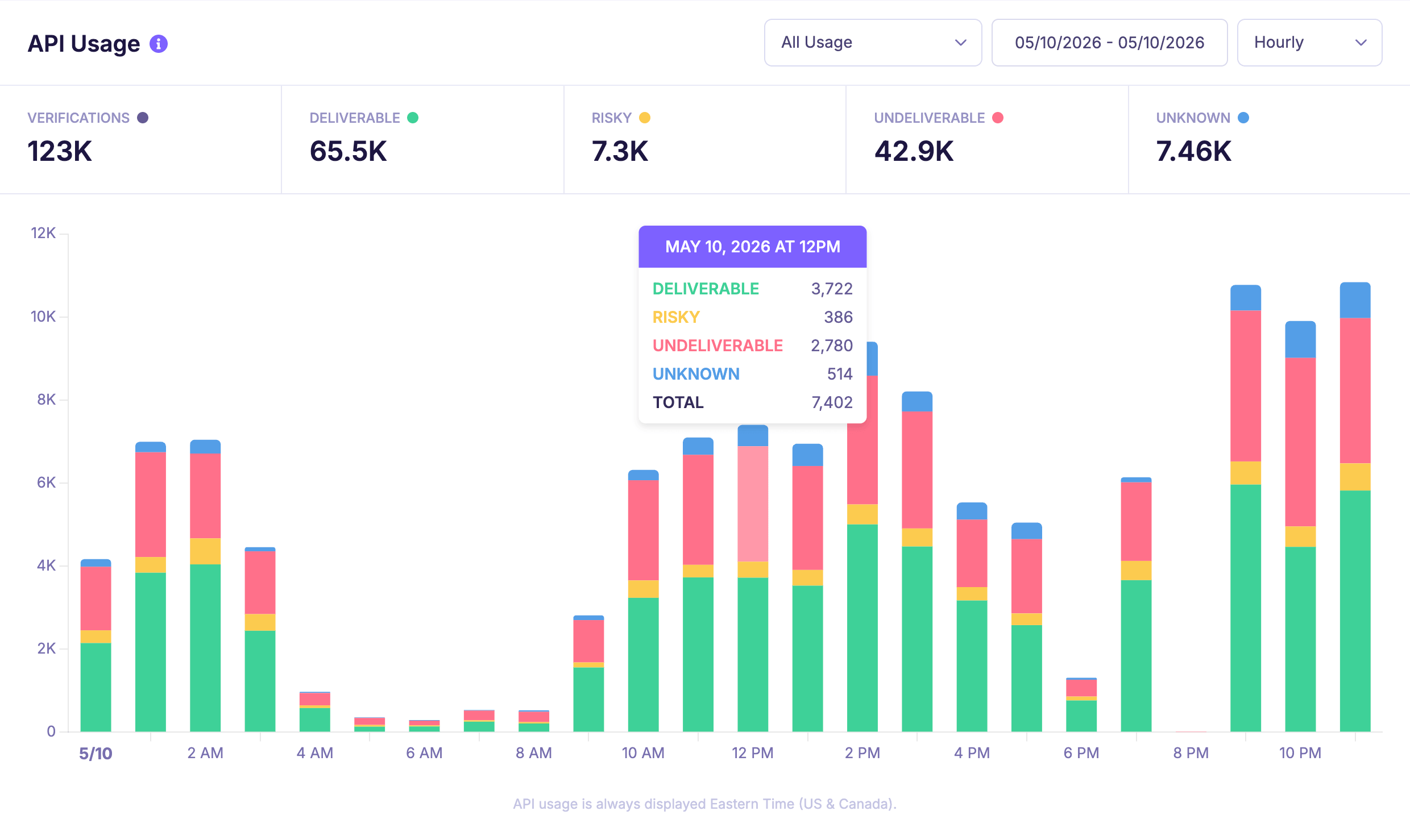Open the All Usage dropdown
1410x840 pixels.
click(x=873, y=43)
